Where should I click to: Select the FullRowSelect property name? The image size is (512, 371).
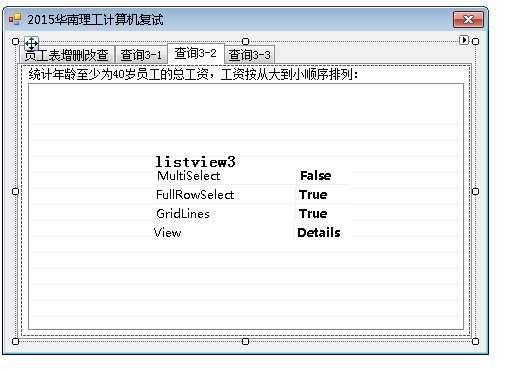coord(195,195)
